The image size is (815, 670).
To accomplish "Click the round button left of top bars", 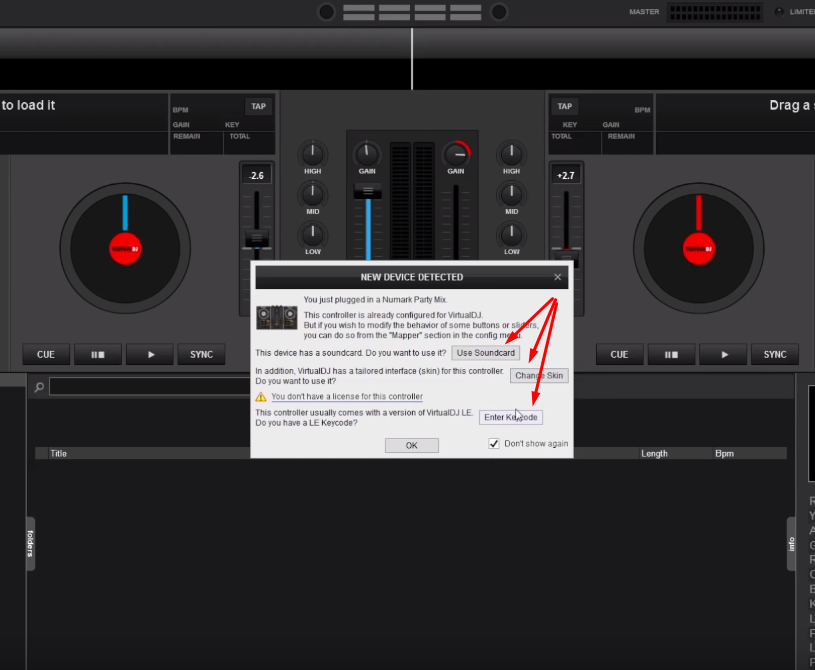I will point(326,11).
